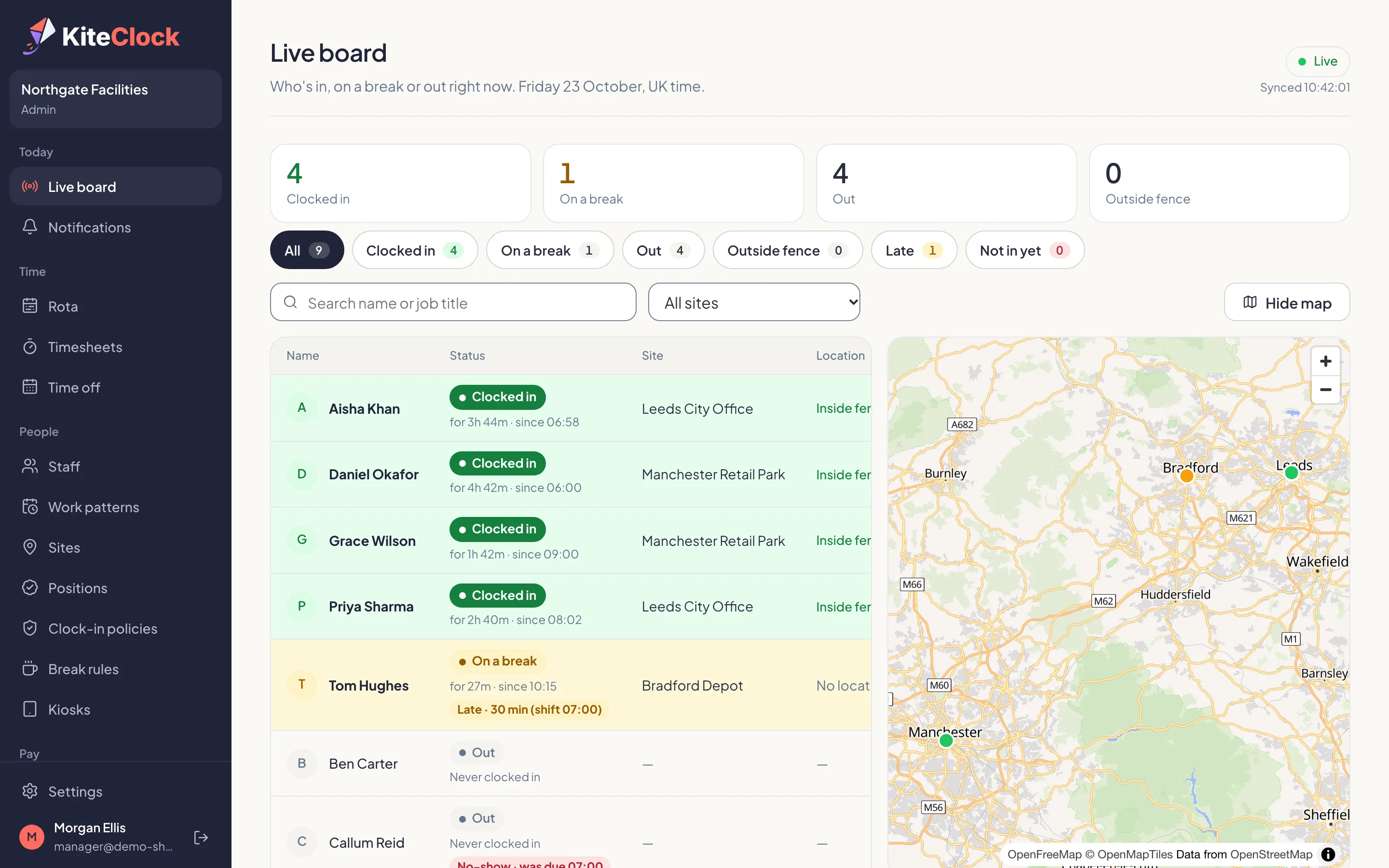Screen dimensions: 1389x868
Task: Click the OpenMapTiles attribution link
Action: [1130, 854]
